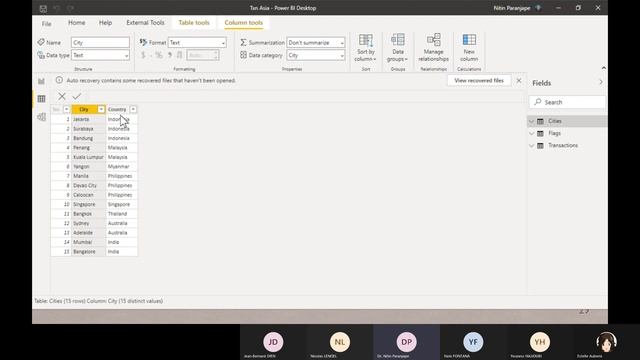Image resolution: width=640 pixels, height=360 pixels.
Task: Expand the Transactions table in Fields
Action: click(x=531, y=146)
